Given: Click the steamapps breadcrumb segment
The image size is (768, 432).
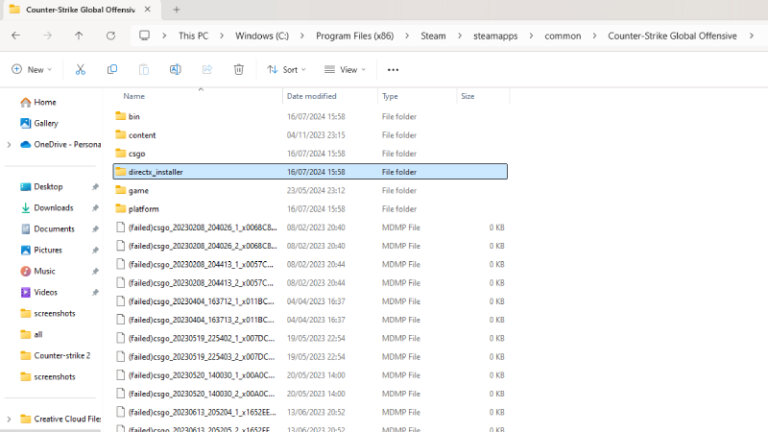Looking at the screenshot, I should [495, 35].
